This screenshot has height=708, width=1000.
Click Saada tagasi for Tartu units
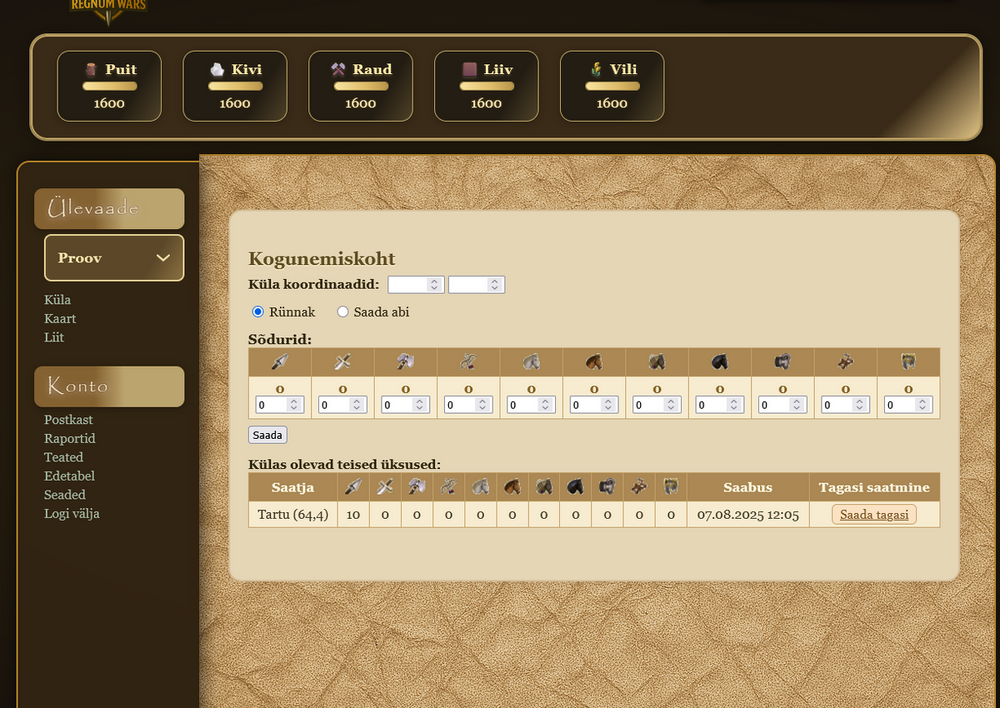pyautogui.click(x=873, y=514)
